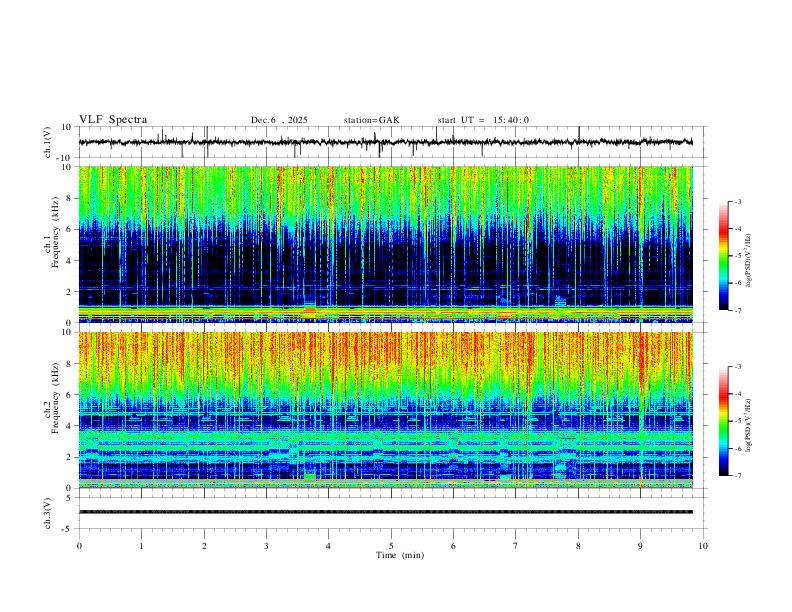Viewport: 792px width, 612px height.
Task: Click the "-7" tick on ch.2 color bar
Action: tap(737, 476)
